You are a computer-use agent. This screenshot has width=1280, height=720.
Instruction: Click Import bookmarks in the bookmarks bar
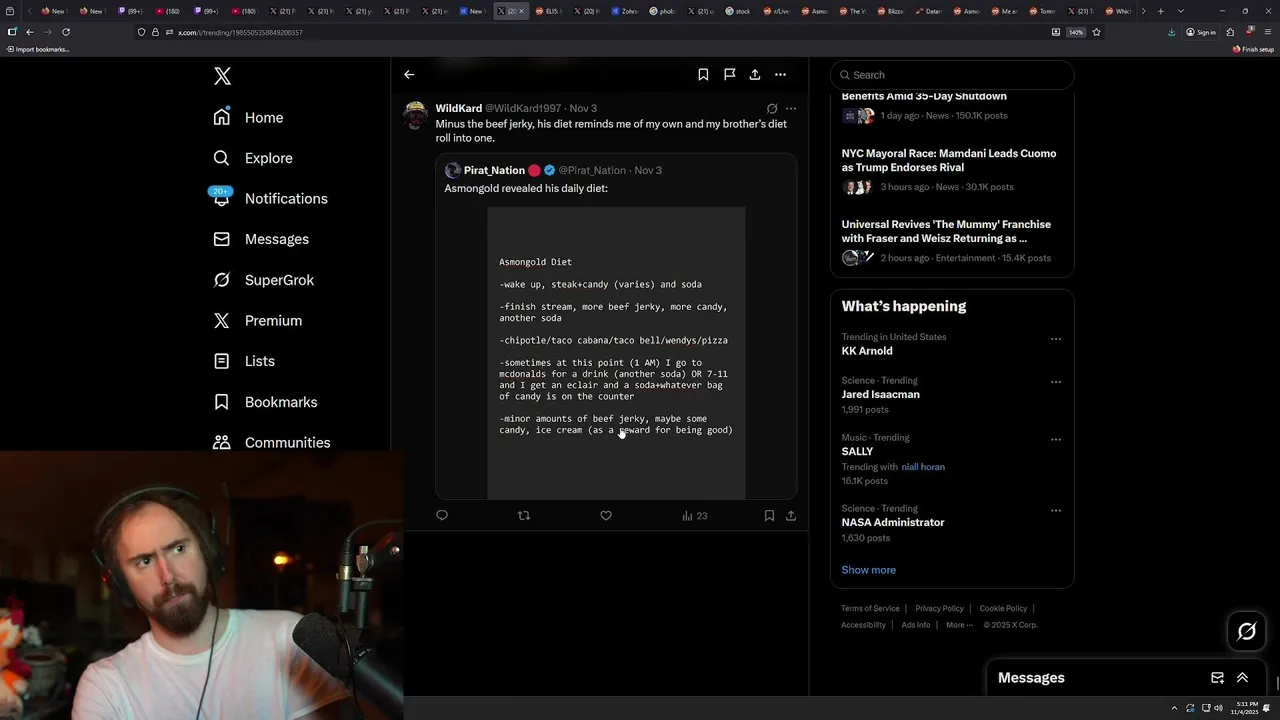[39, 49]
